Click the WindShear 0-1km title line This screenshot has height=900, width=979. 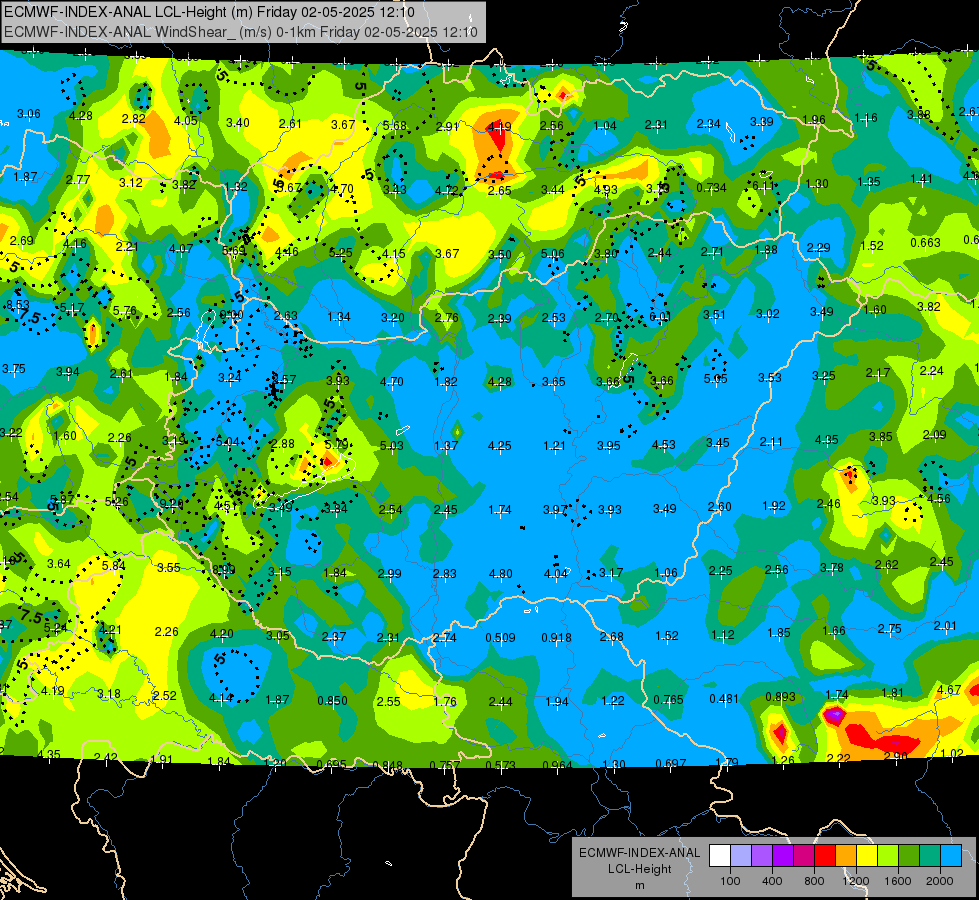pyautogui.click(x=241, y=32)
